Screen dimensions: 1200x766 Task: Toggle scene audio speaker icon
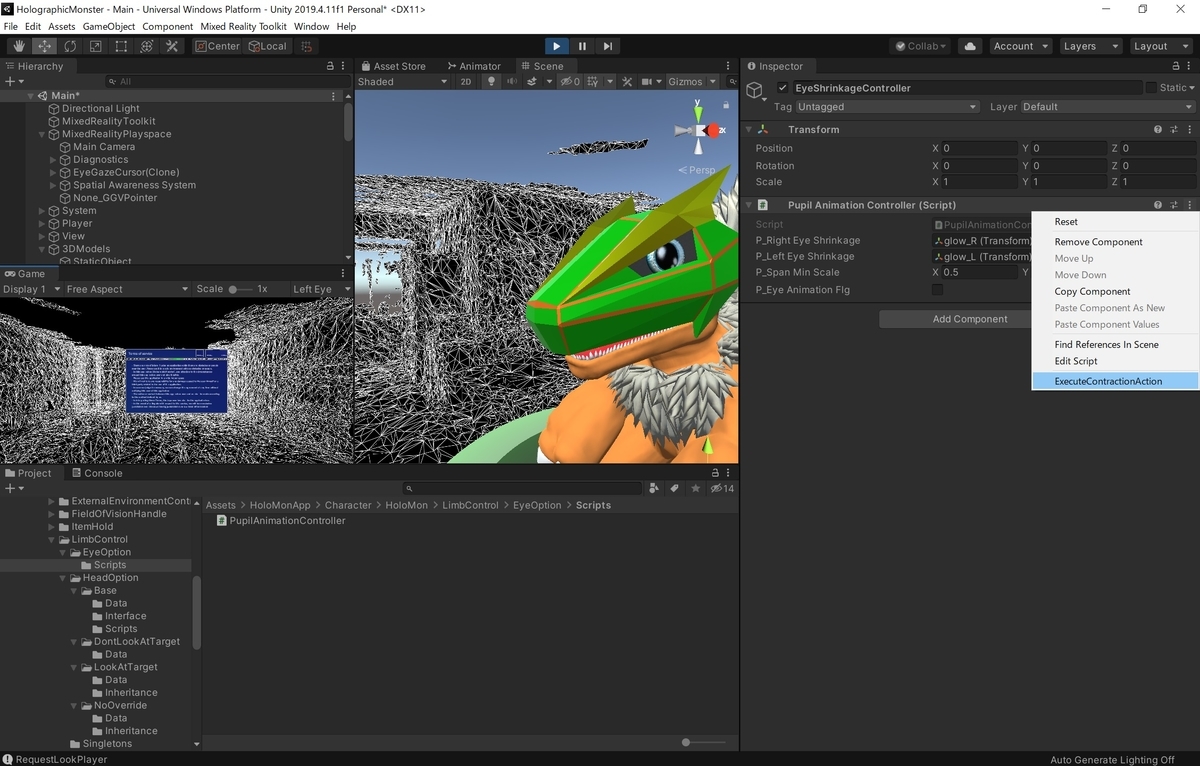511,82
